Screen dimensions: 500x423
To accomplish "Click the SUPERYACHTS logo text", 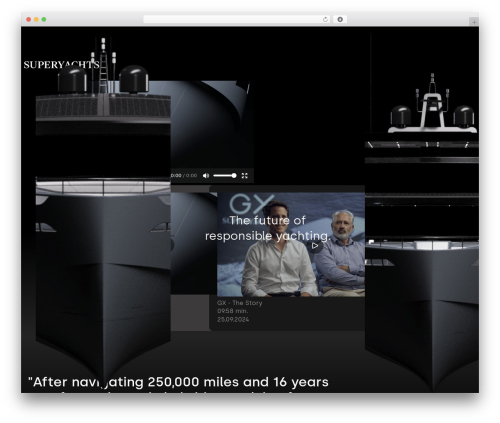I will tap(62, 65).
